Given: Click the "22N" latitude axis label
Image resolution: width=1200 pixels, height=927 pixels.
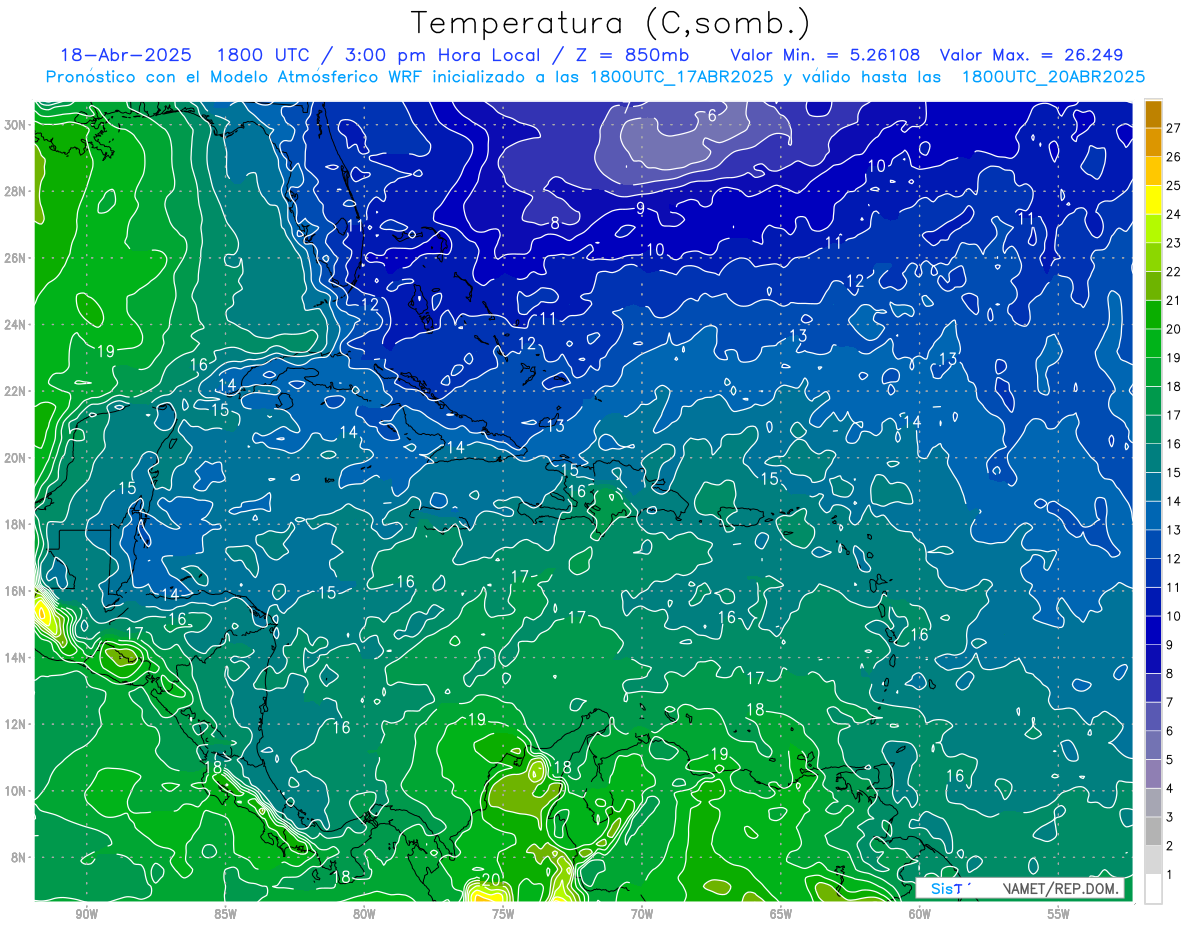Looking at the screenshot, I should click(x=15, y=391).
